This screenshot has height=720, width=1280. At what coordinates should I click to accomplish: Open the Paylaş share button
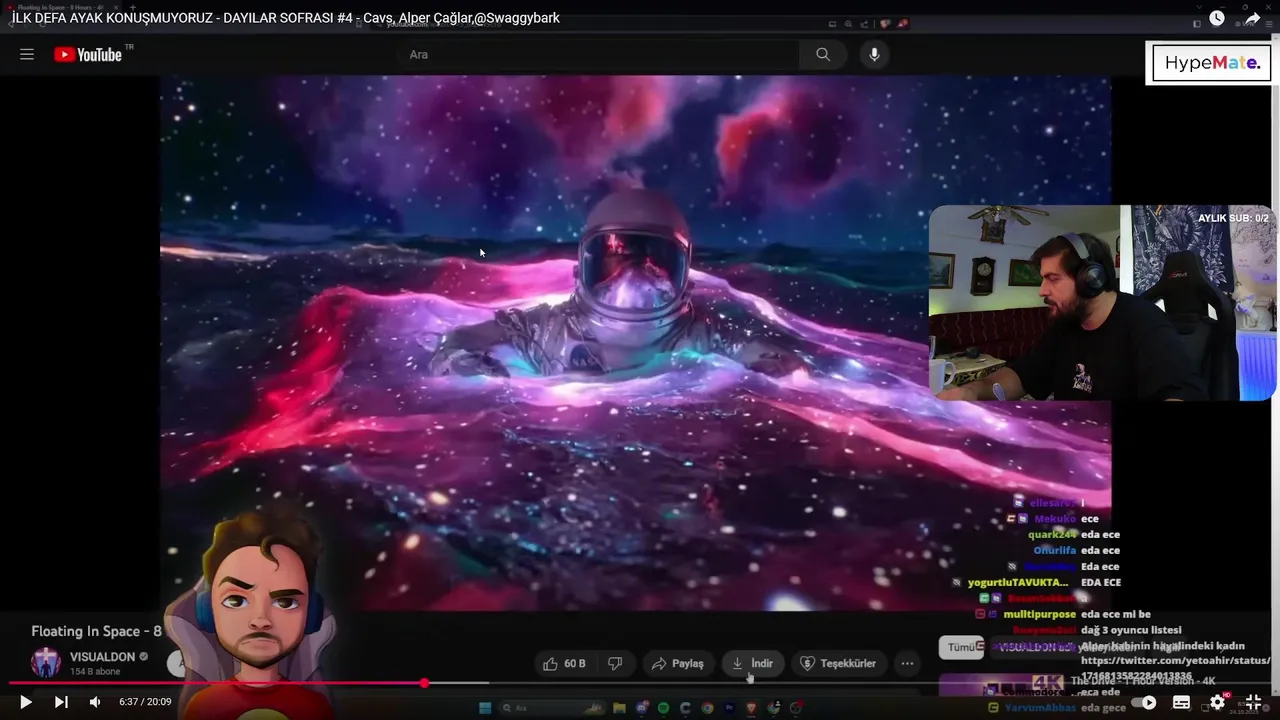pos(677,663)
